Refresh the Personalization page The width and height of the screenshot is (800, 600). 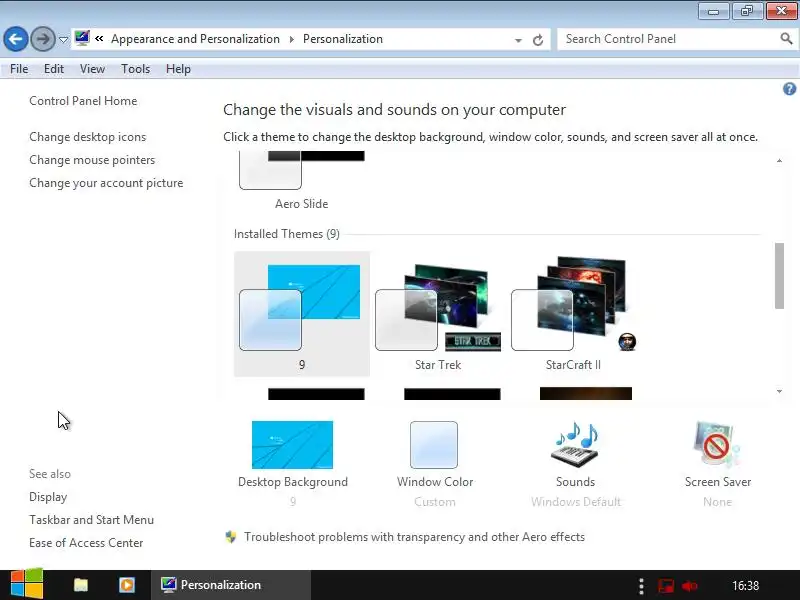click(538, 40)
